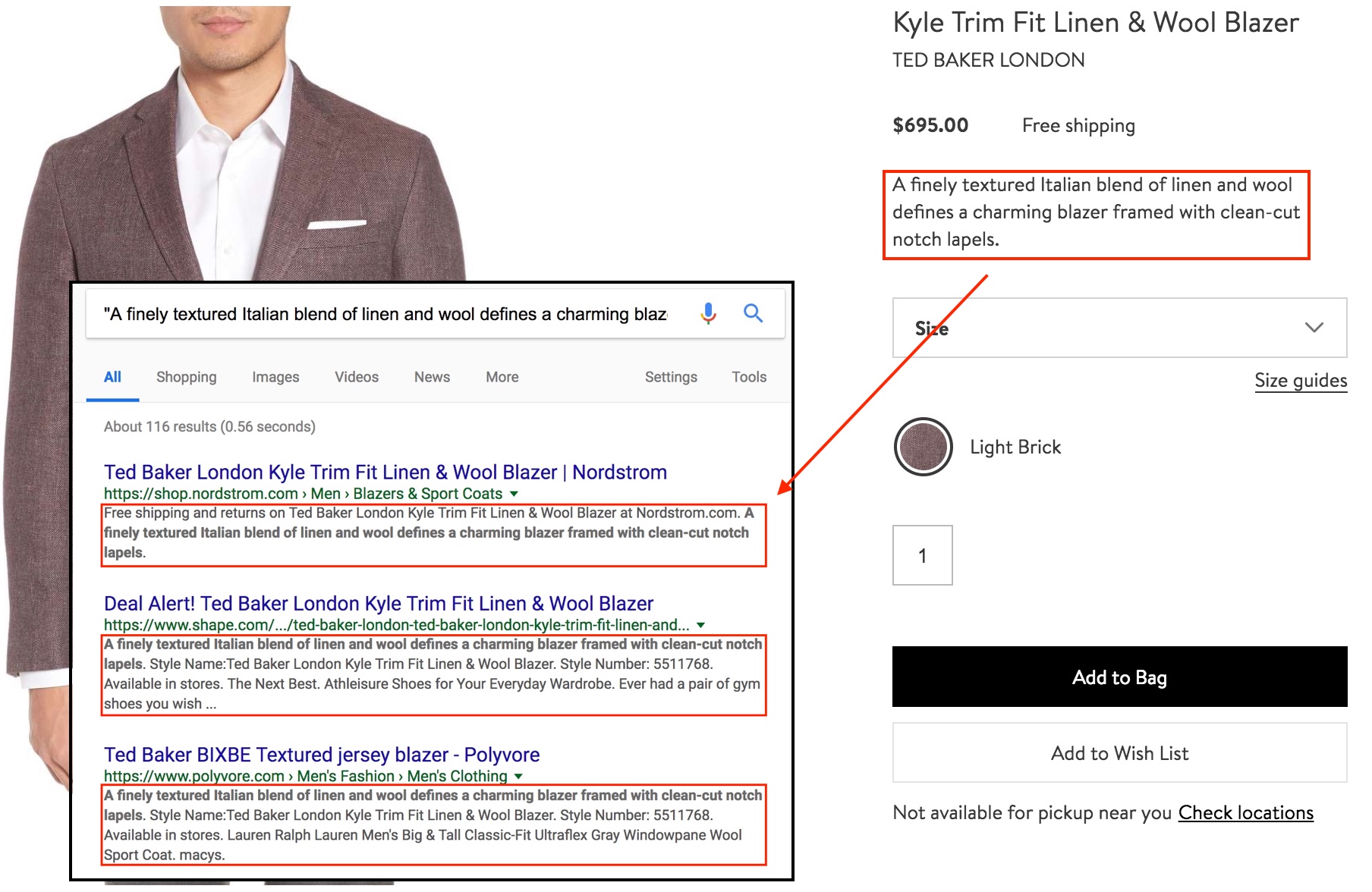Click the product description about Italian linen blend
The image size is (1372, 892).
point(1096,212)
